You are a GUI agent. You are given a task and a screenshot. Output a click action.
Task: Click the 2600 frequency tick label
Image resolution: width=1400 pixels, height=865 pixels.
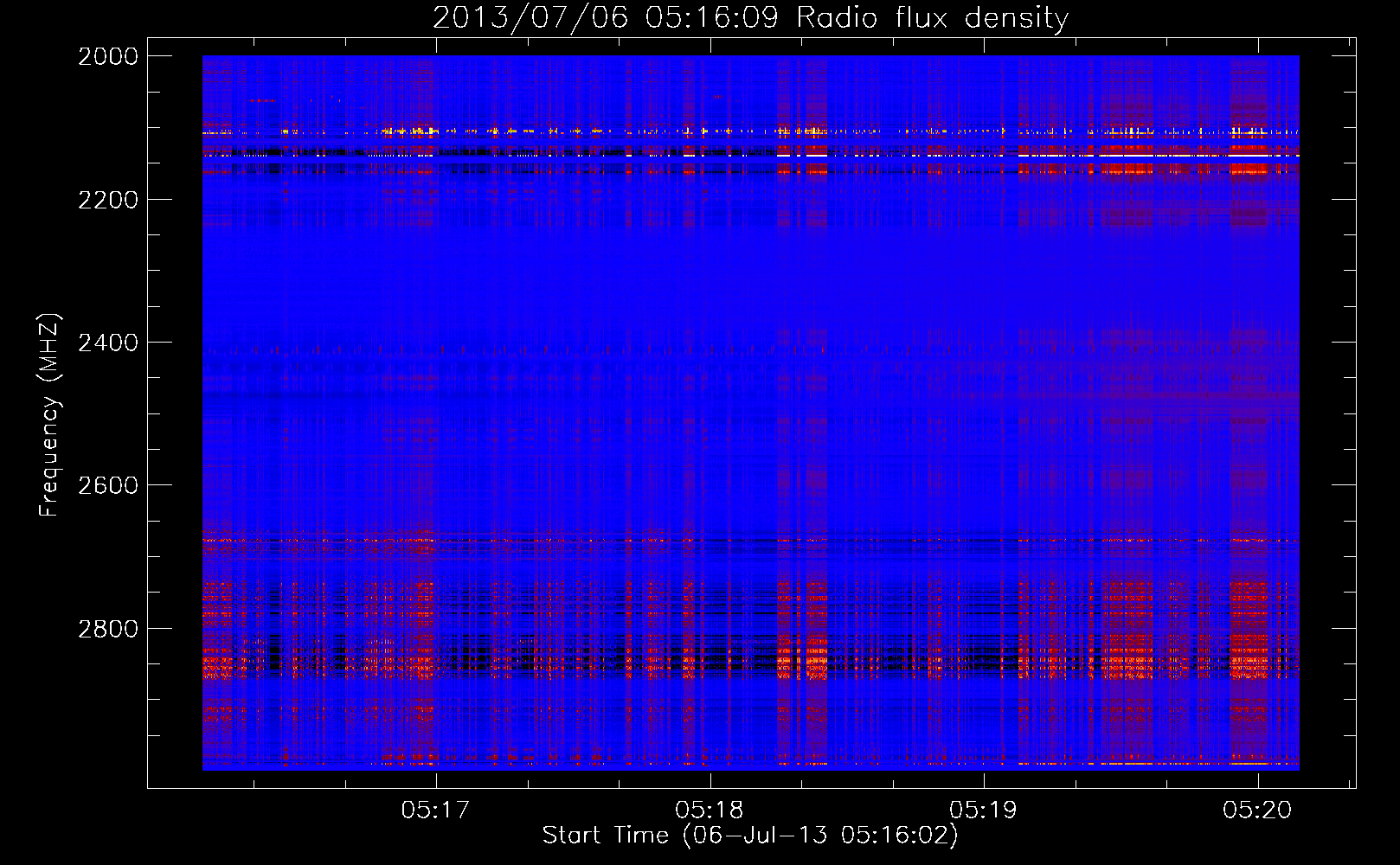click(108, 485)
